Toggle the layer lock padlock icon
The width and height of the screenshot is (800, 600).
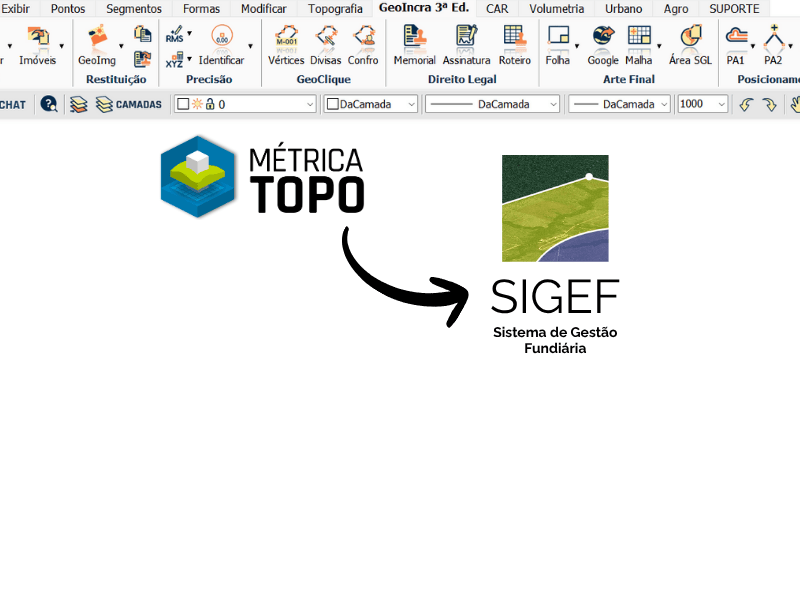(211, 104)
